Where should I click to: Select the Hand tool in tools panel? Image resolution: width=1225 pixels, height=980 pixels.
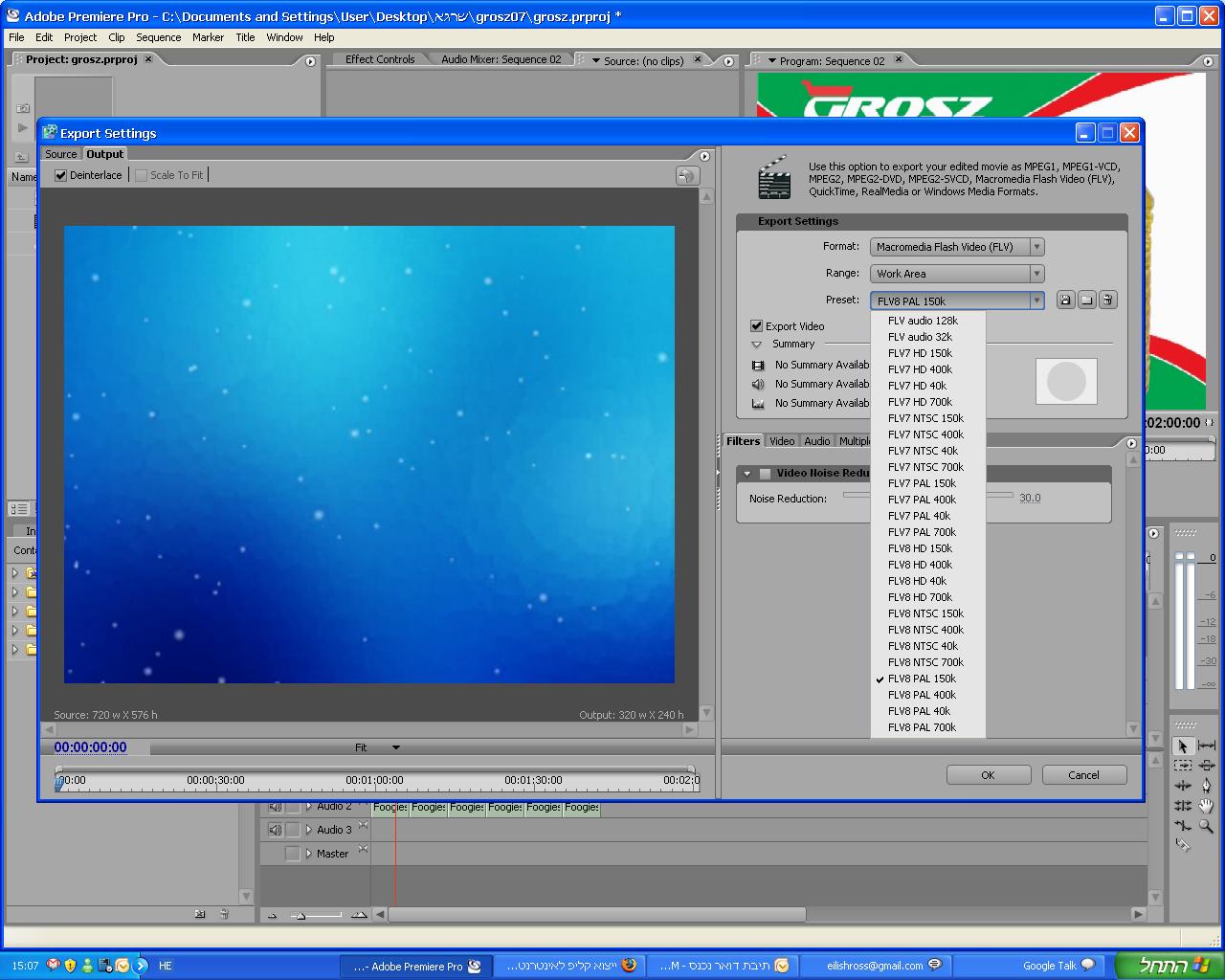pos(1206,806)
